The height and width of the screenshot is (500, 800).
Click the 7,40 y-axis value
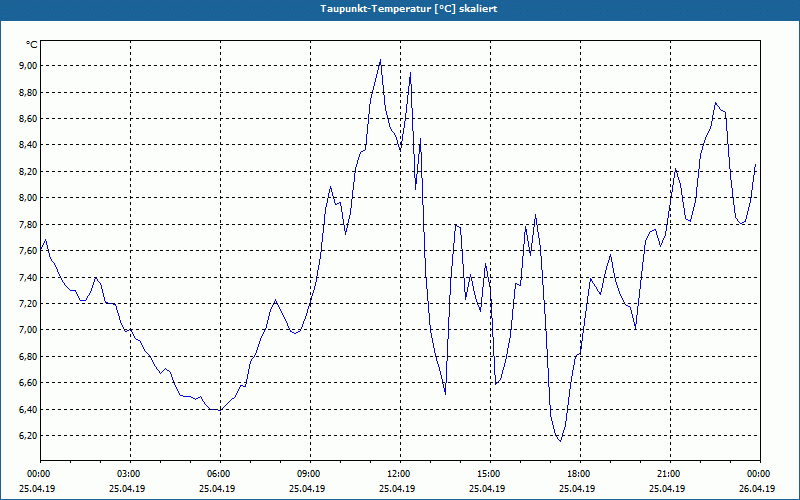pos(29,278)
